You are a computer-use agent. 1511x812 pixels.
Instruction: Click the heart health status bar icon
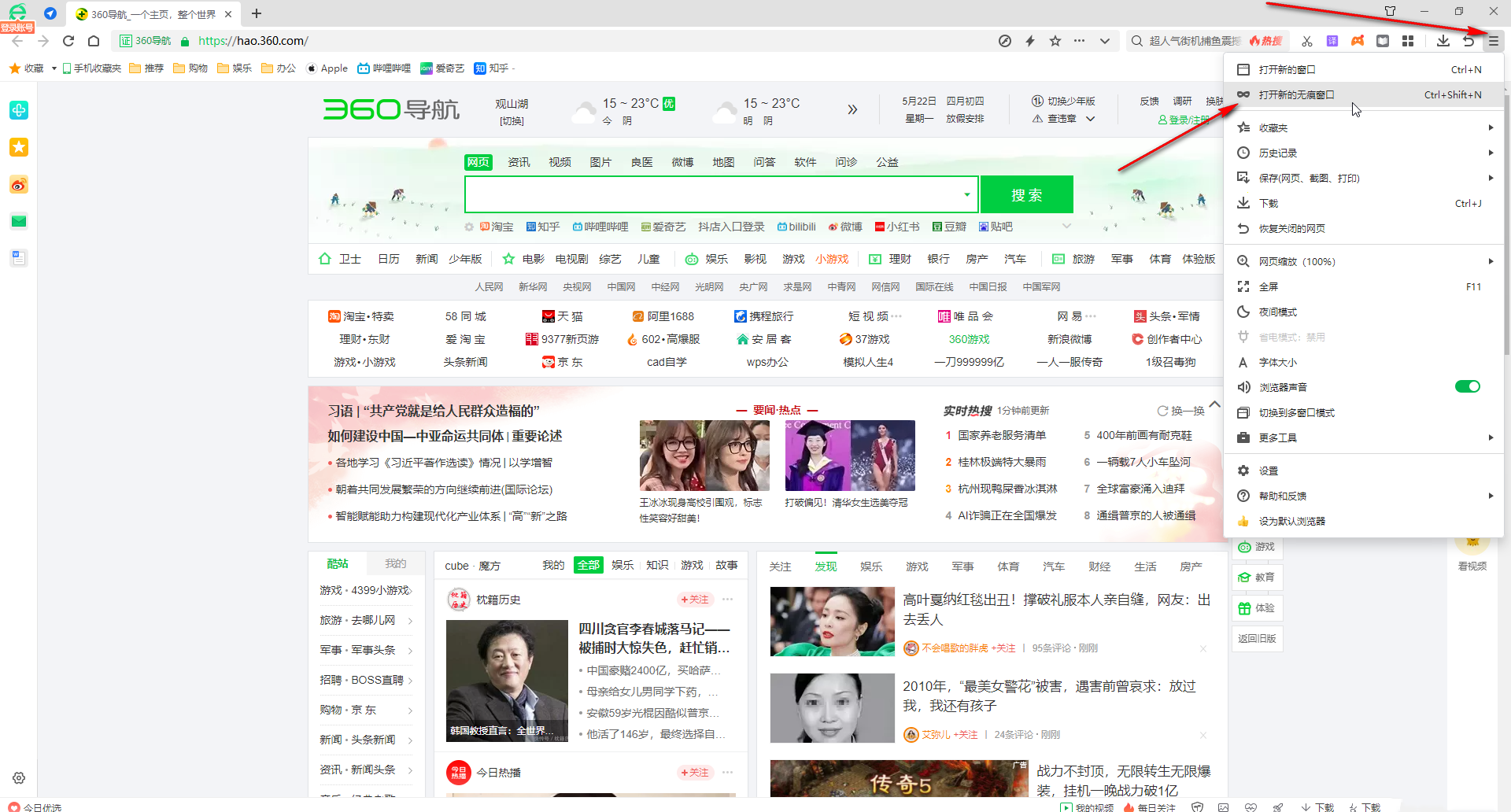pyautogui.click(x=1251, y=807)
